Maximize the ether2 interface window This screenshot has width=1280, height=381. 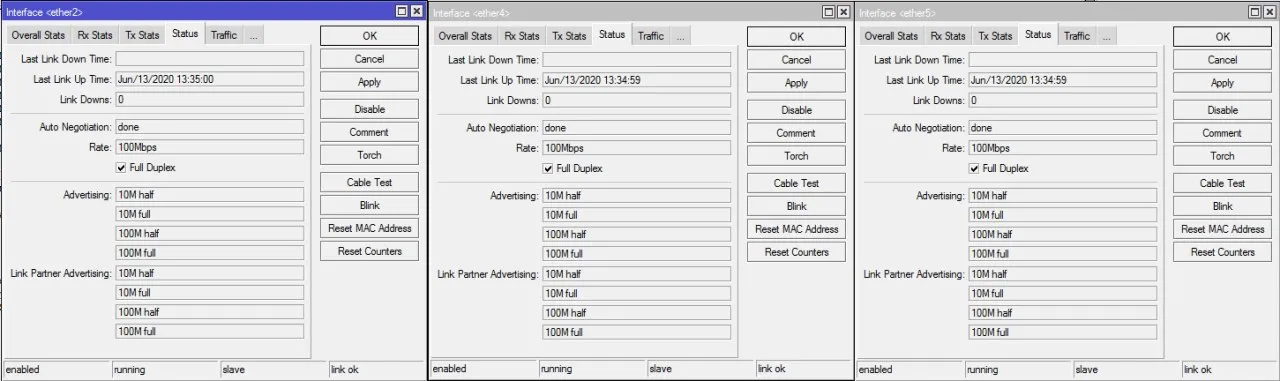tap(402, 11)
